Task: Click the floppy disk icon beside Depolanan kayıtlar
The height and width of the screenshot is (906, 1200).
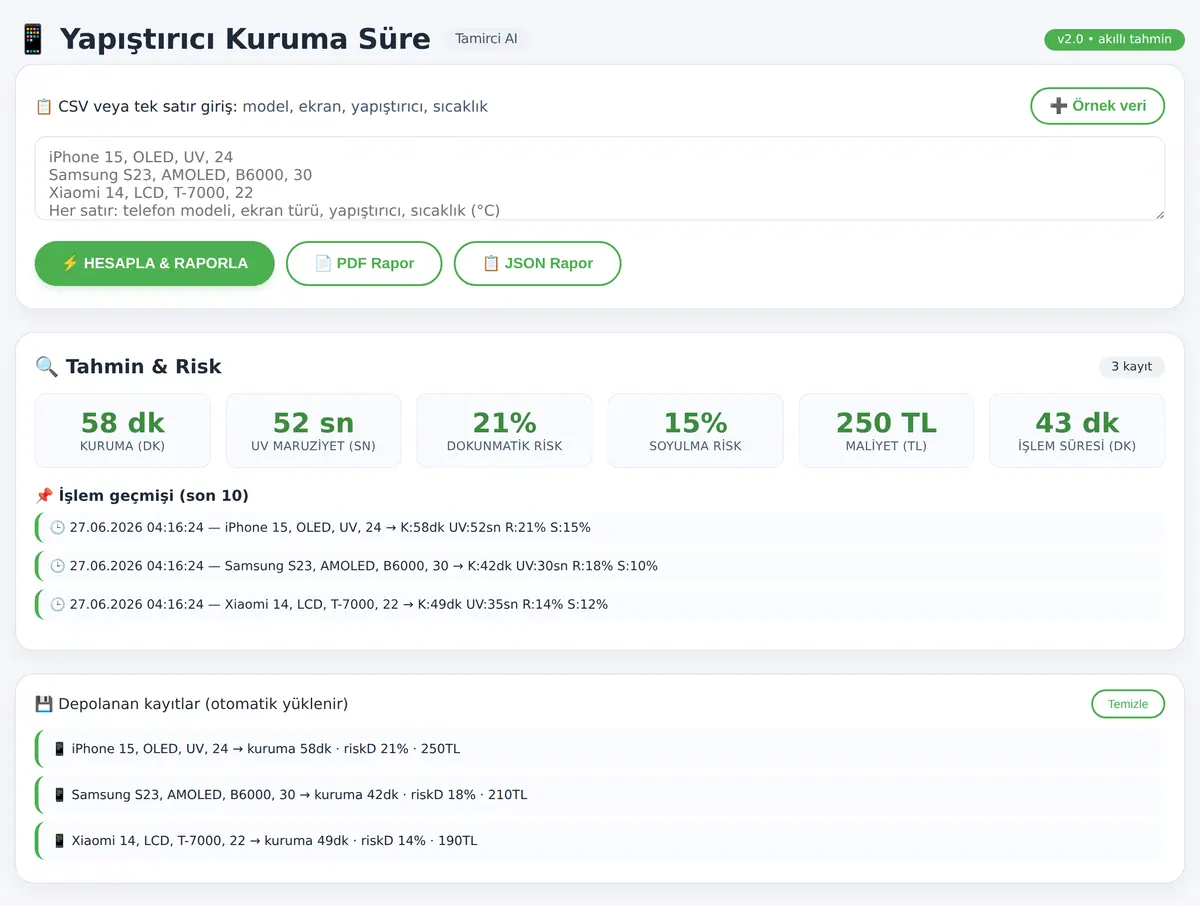Action: point(44,704)
